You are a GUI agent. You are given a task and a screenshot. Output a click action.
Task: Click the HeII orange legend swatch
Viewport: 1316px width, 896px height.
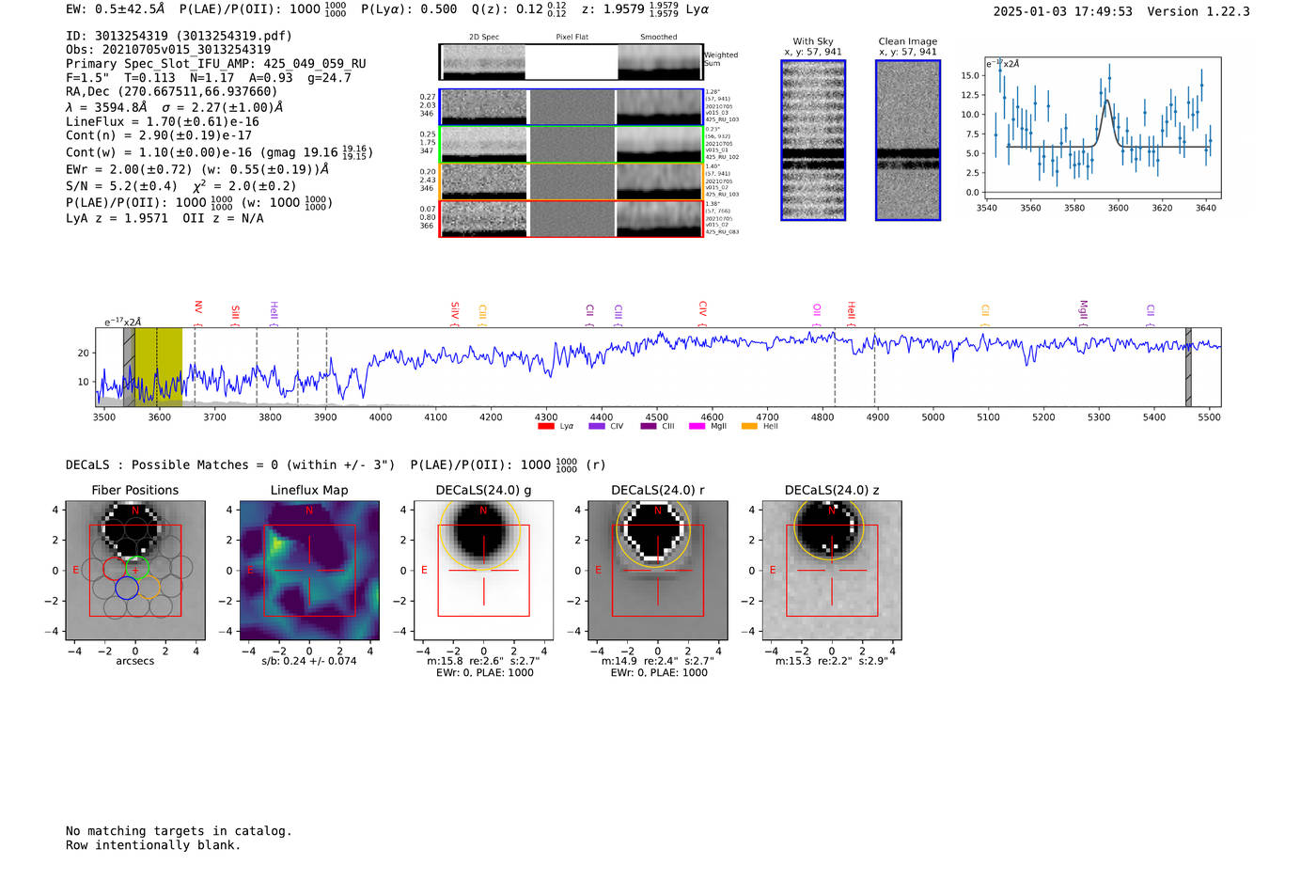click(749, 426)
